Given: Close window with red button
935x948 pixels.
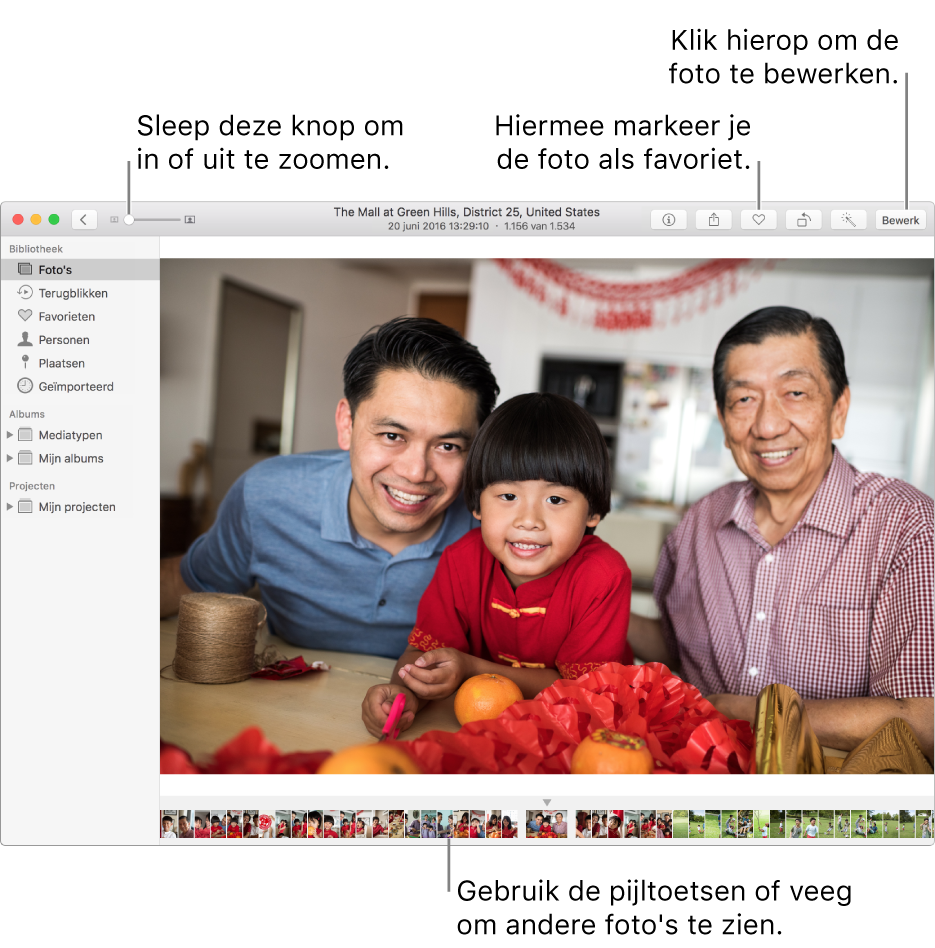Looking at the screenshot, I should (18, 219).
